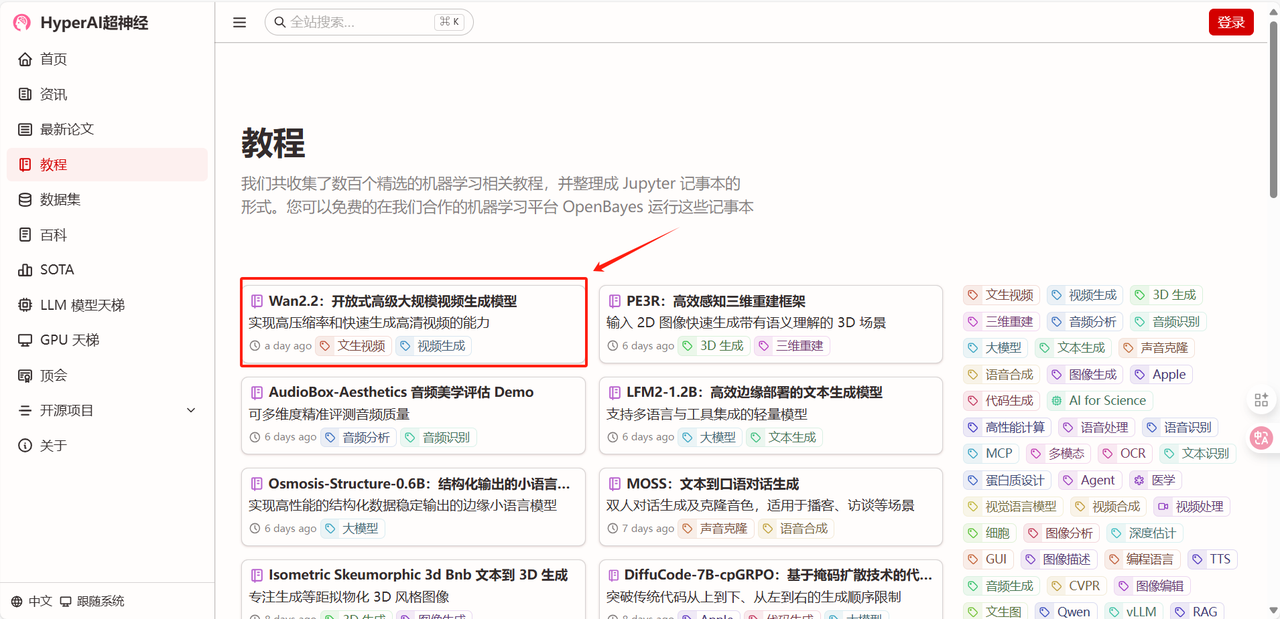Click the monitor icon beside GPU 天梯
The height and width of the screenshot is (619, 1280).
[25, 340]
